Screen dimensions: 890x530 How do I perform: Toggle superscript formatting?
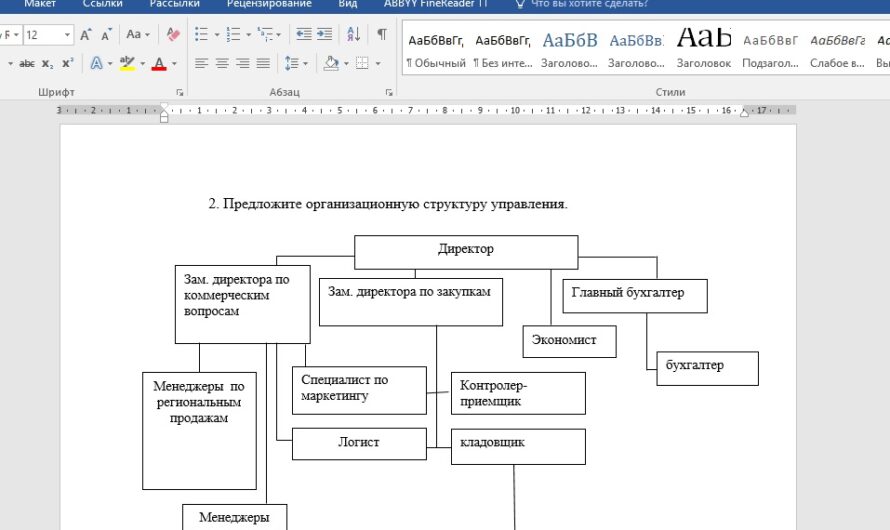pyautogui.click(x=68, y=64)
